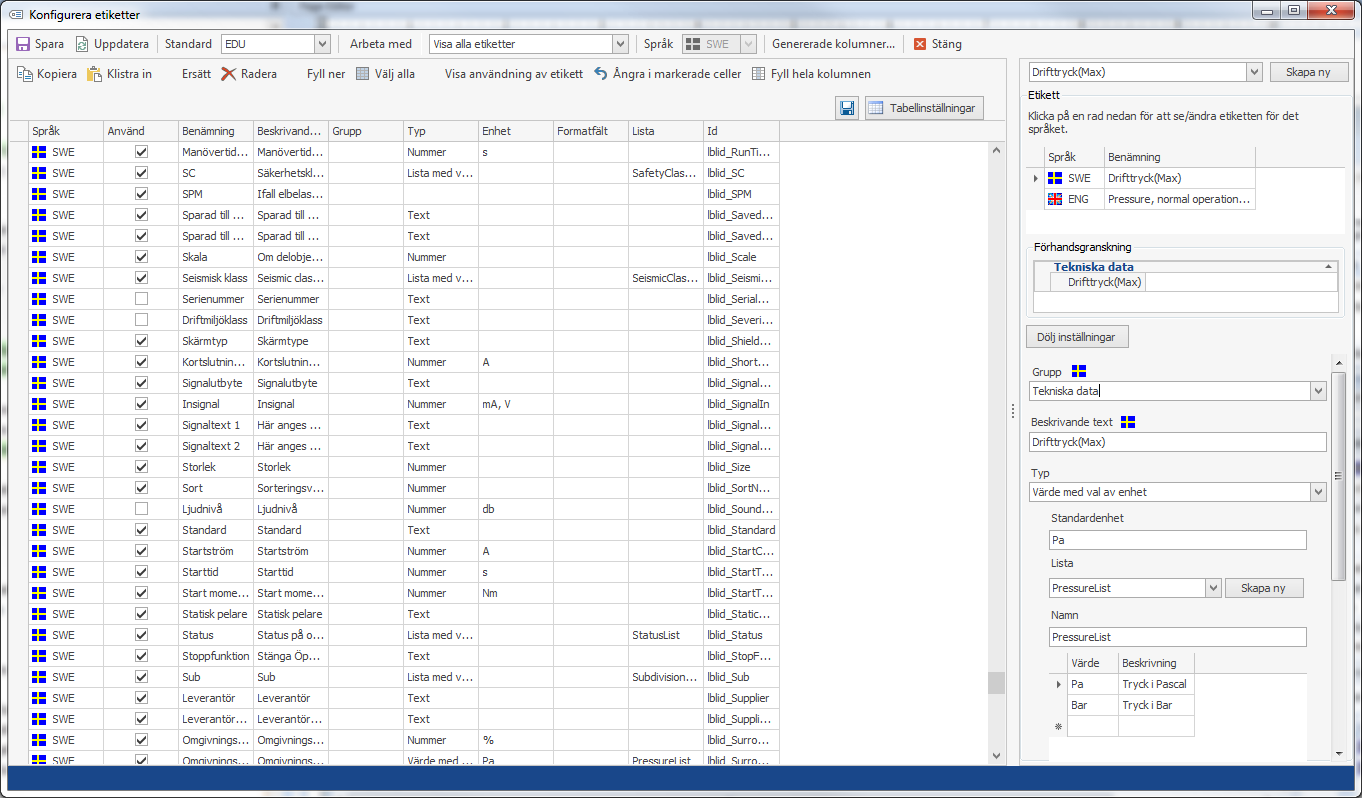Click Dölj inställningar button
Screen dimensions: 1362x798
coord(1077,337)
